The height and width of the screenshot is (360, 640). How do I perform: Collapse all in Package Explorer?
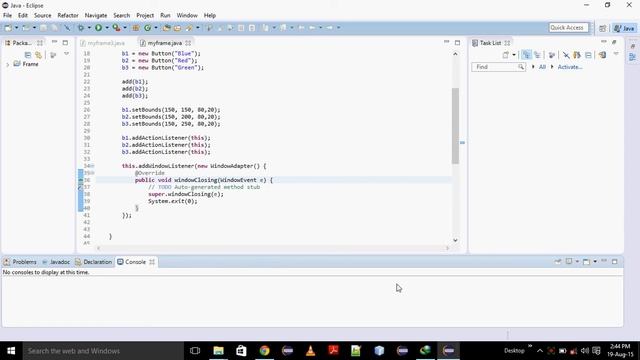tap(28, 55)
